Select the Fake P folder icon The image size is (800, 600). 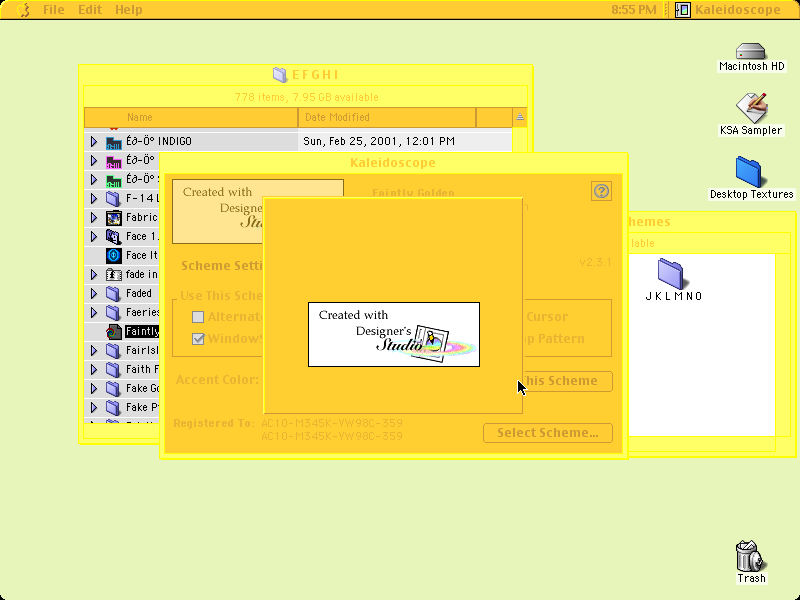[x=113, y=408]
